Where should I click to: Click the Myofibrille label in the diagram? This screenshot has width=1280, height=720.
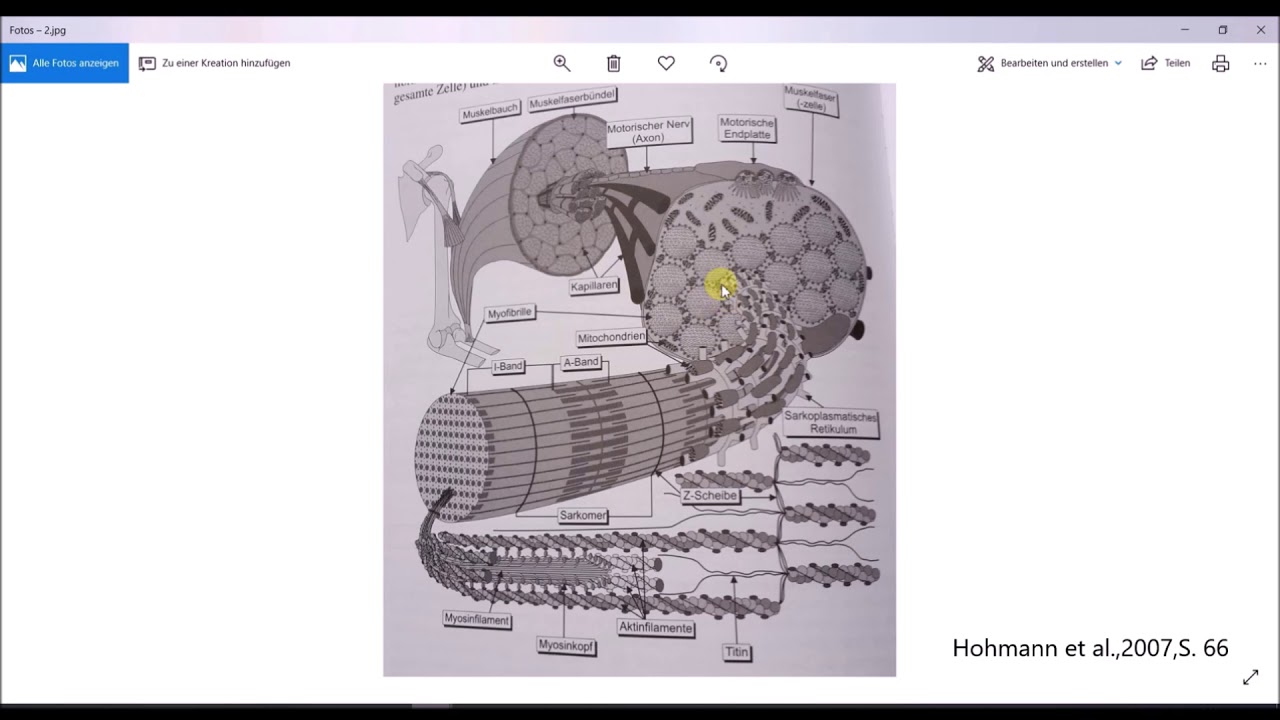tap(510, 314)
